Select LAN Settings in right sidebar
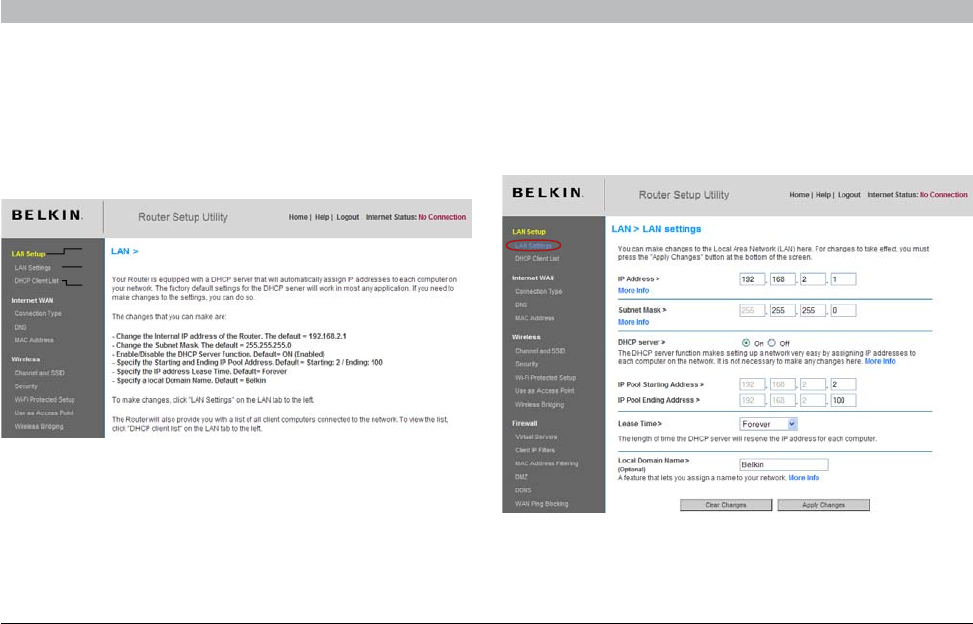Screen dimensions: 973x624 point(533,246)
